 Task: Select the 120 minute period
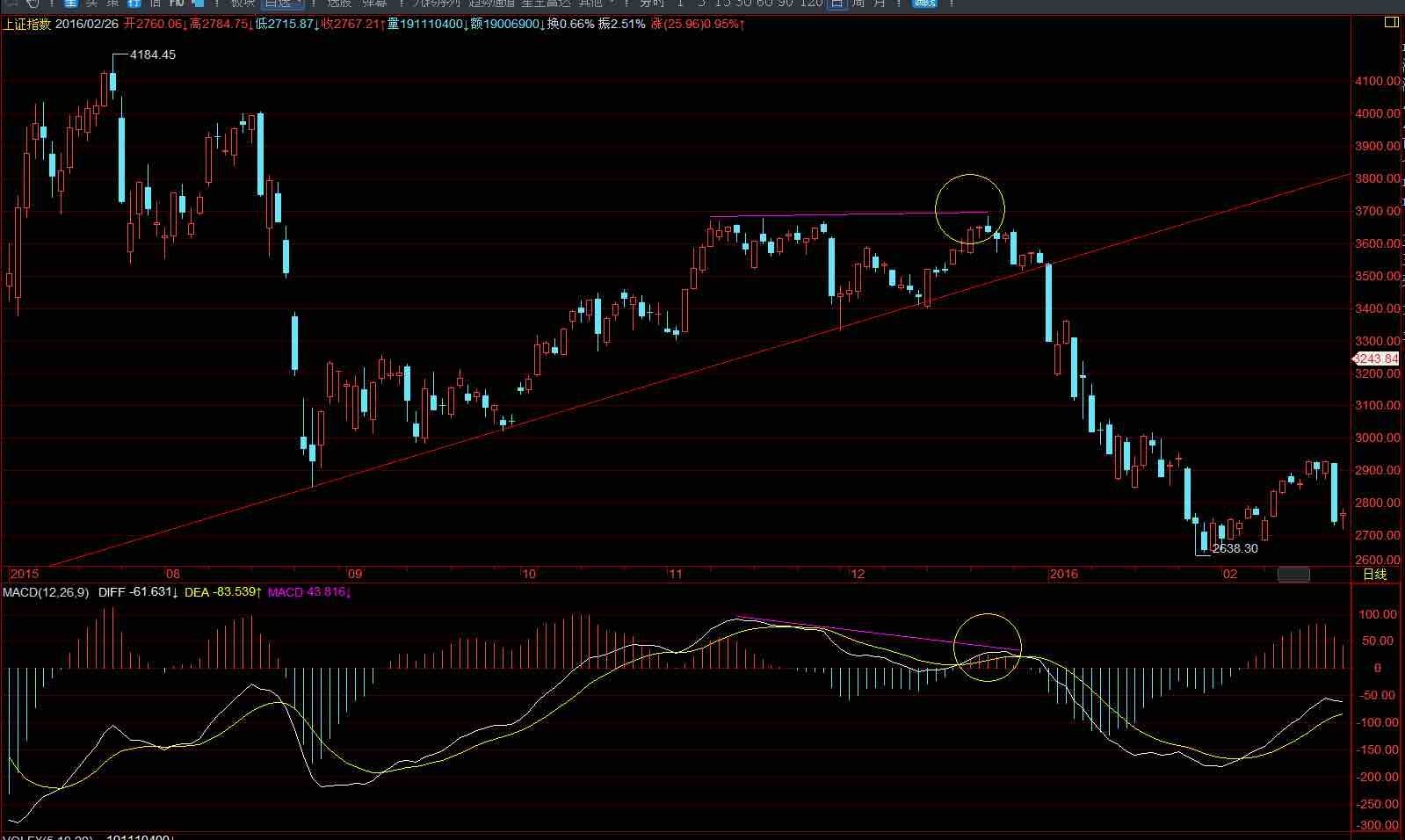point(811,4)
